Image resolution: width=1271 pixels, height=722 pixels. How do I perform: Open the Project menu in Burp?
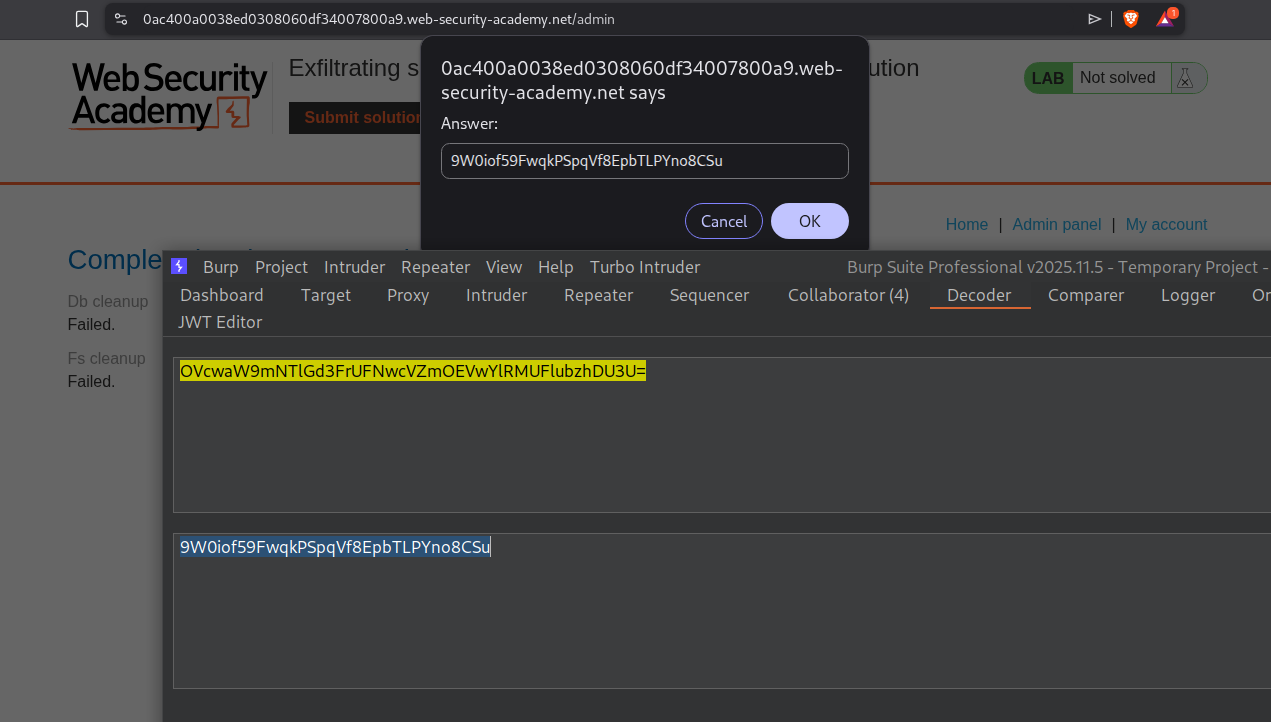[x=281, y=267]
